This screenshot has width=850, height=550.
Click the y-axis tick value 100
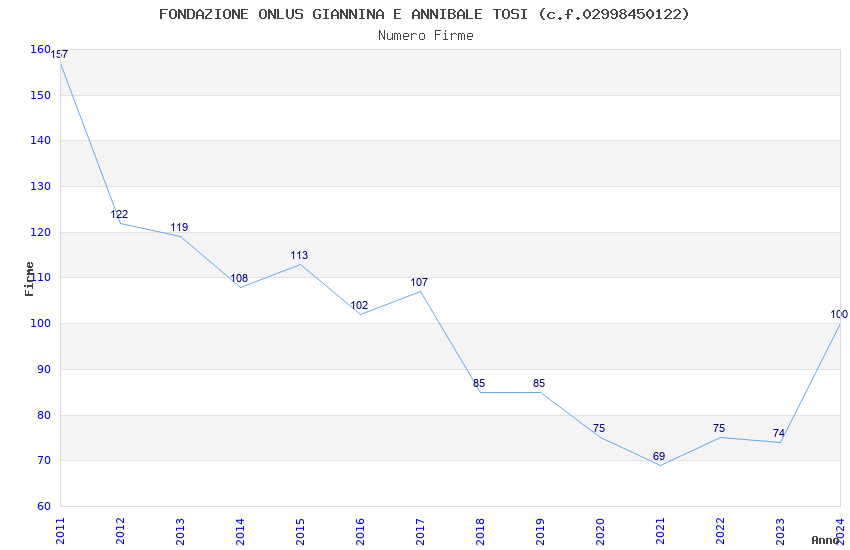(41, 323)
